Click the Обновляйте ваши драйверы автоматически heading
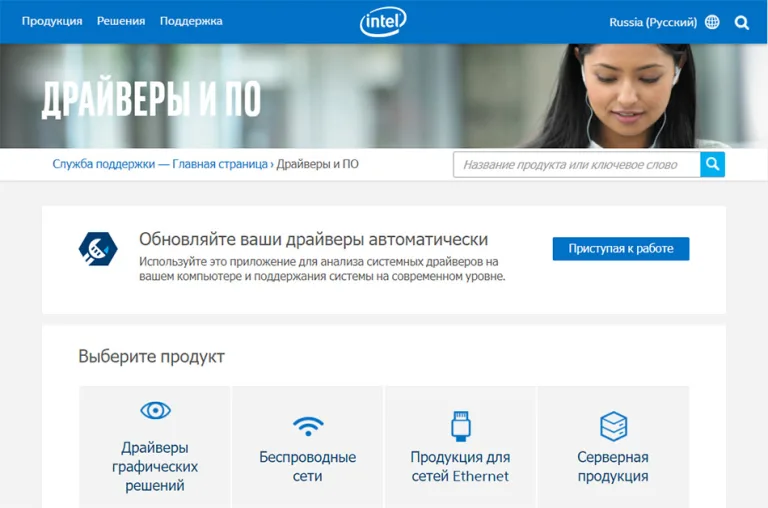Viewport: 768px width, 508px height. click(x=313, y=239)
